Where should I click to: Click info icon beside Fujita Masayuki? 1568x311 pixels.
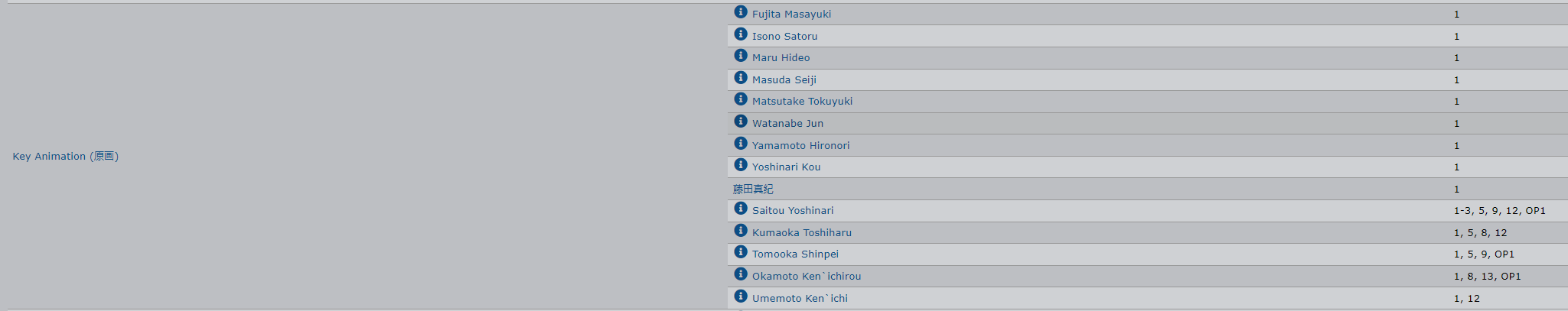pos(740,12)
